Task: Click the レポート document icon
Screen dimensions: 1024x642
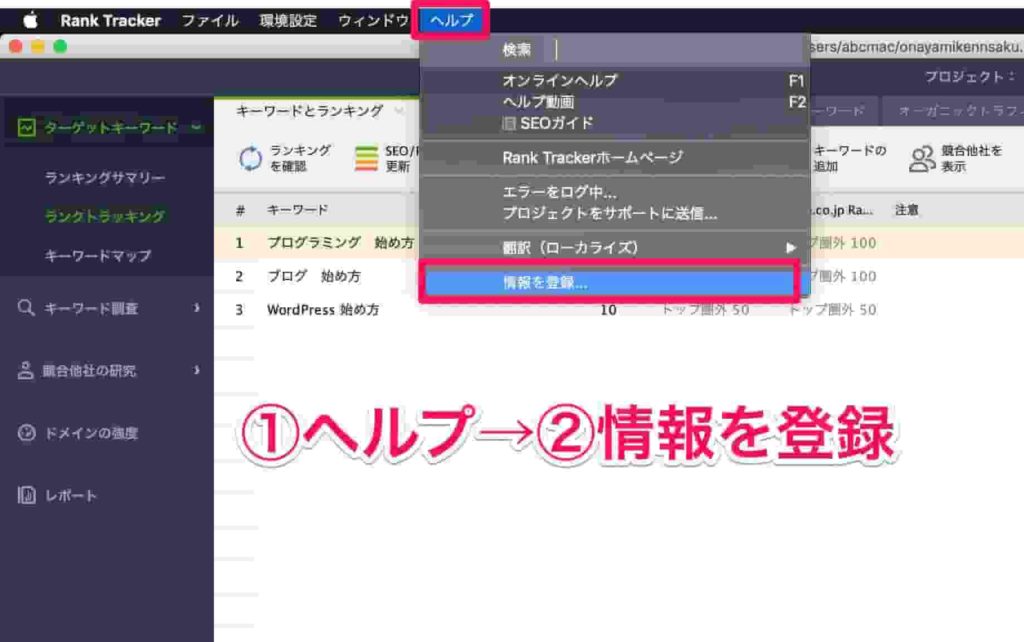Action: pyautogui.click(x=27, y=495)
